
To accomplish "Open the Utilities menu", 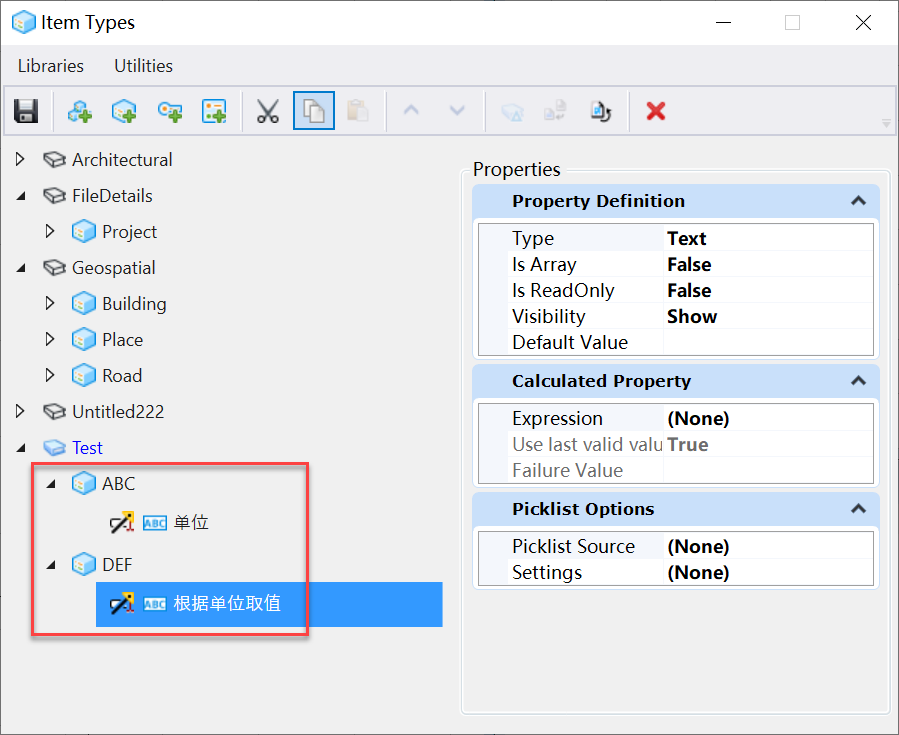I will tap(143, 66).
